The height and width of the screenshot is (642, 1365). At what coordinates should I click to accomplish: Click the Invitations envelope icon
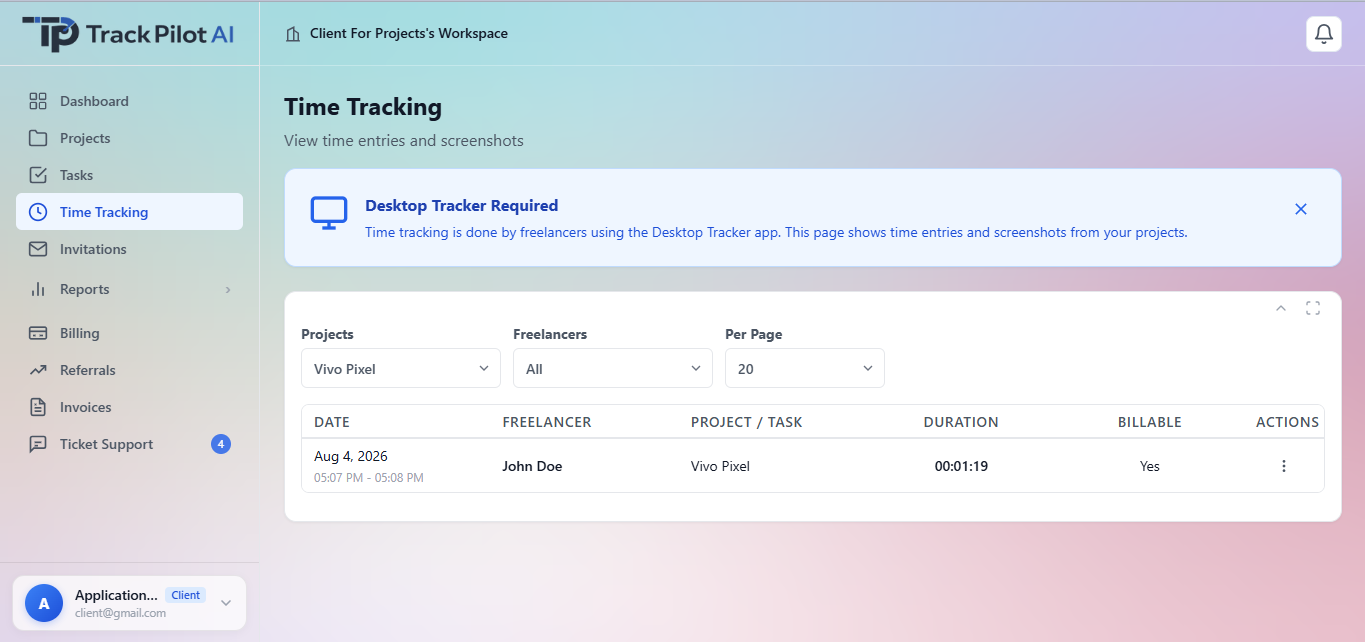[38, 249]
